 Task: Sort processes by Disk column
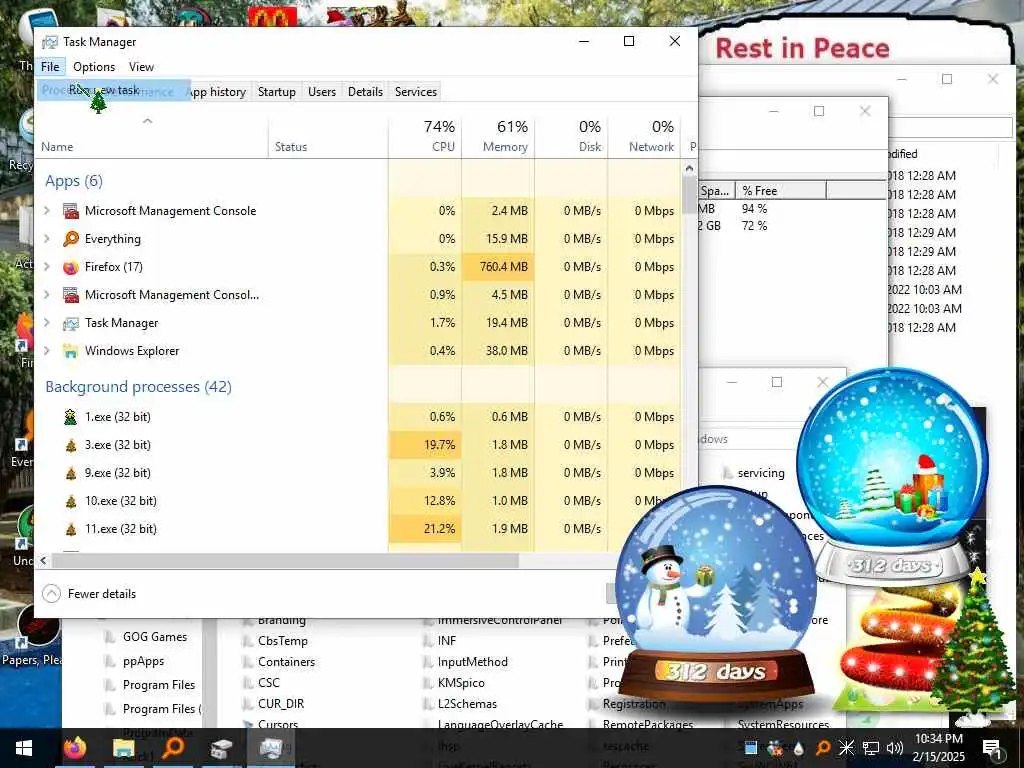click(571, 136)
